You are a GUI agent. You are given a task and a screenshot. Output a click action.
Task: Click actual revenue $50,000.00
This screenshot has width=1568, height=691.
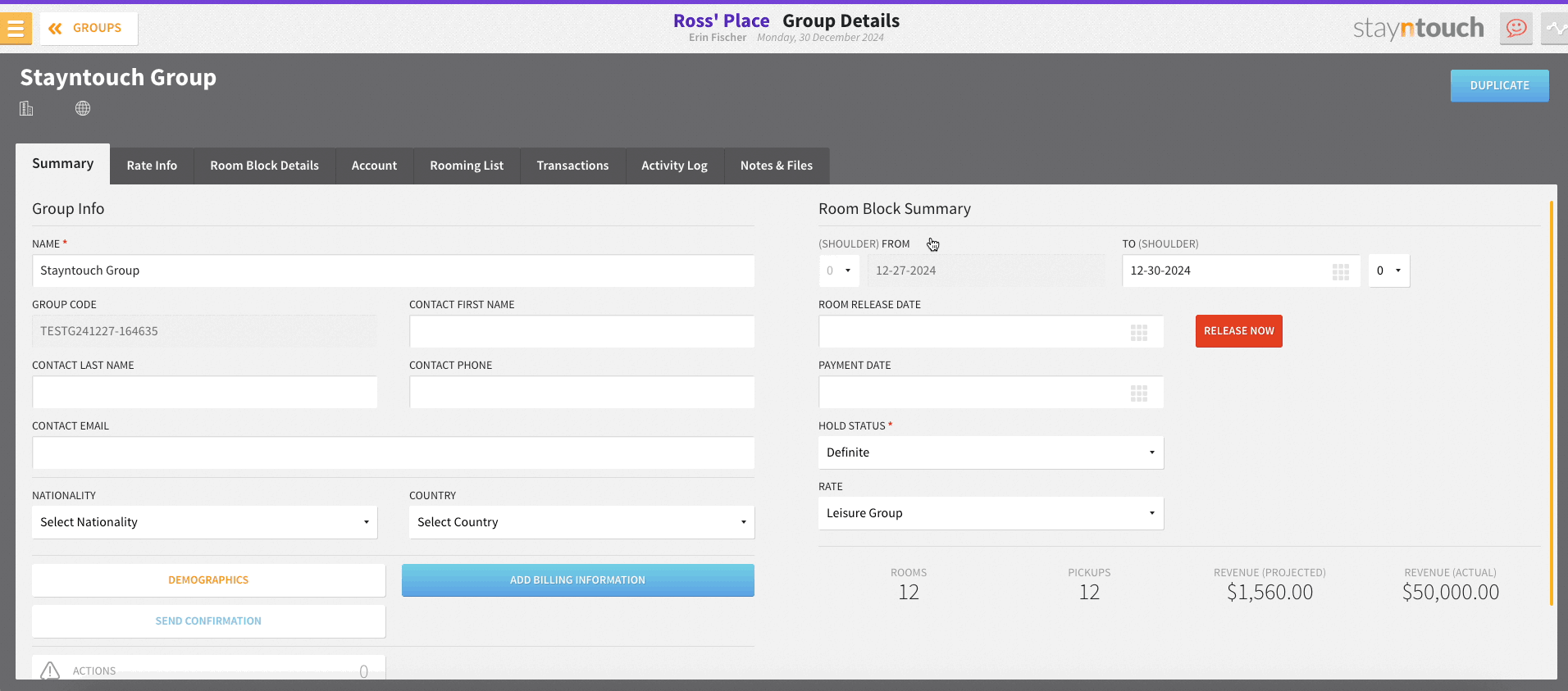tap(1450, 593)
